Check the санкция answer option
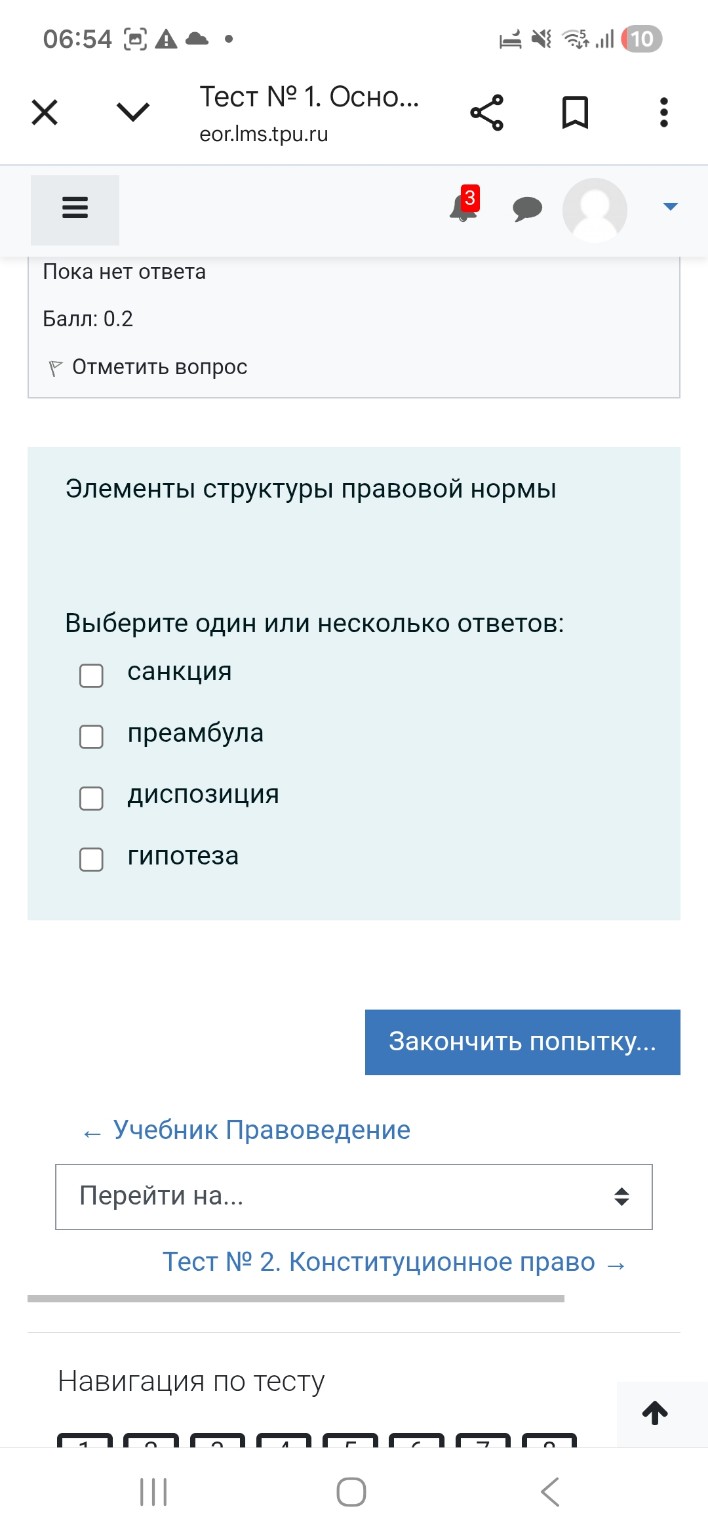 pos(91,675)
